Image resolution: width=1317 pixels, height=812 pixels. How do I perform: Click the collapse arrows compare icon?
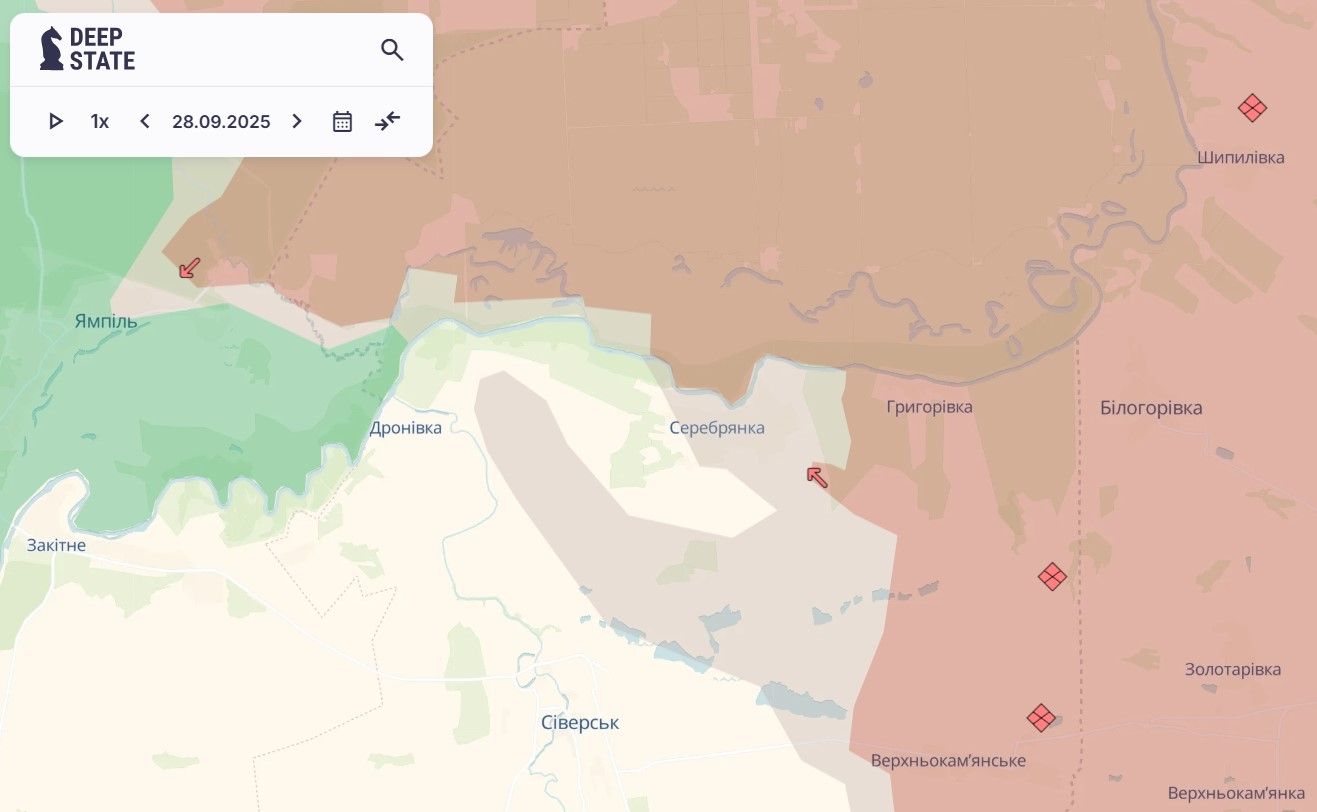point(388,121)
